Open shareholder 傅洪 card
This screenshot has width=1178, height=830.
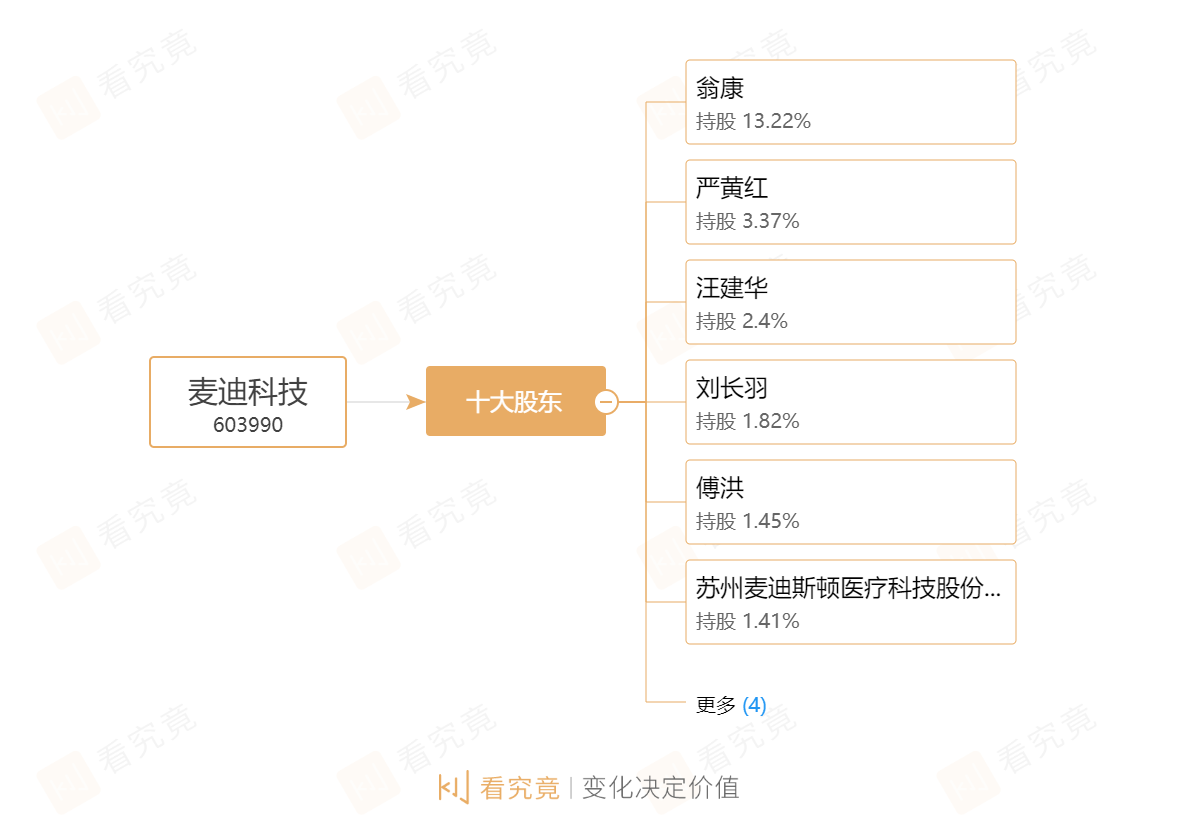pos(850,502)
